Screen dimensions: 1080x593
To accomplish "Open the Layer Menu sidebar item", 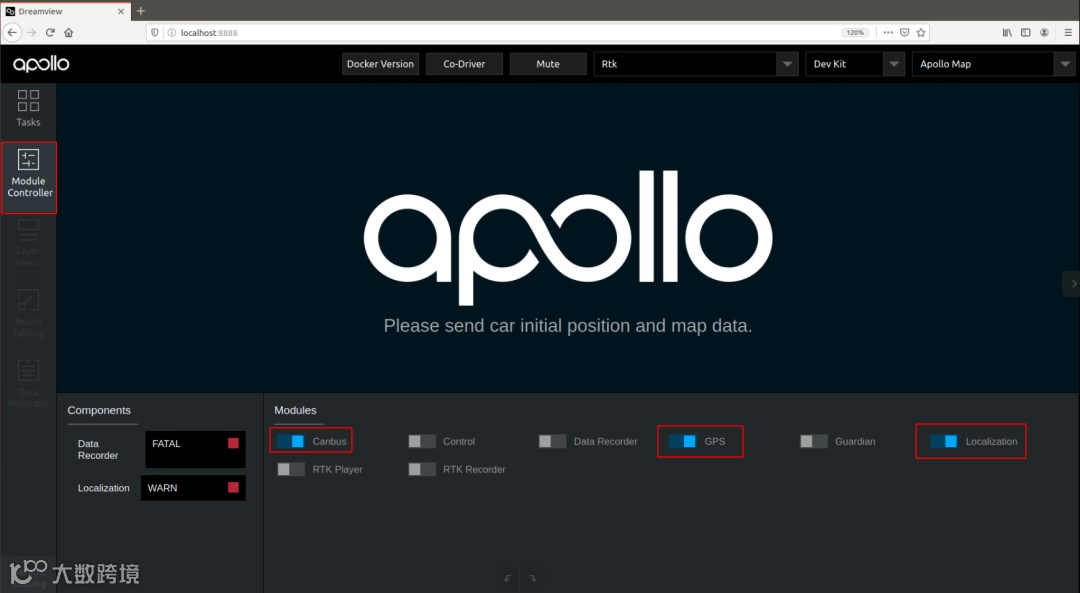I will (28, 243).
